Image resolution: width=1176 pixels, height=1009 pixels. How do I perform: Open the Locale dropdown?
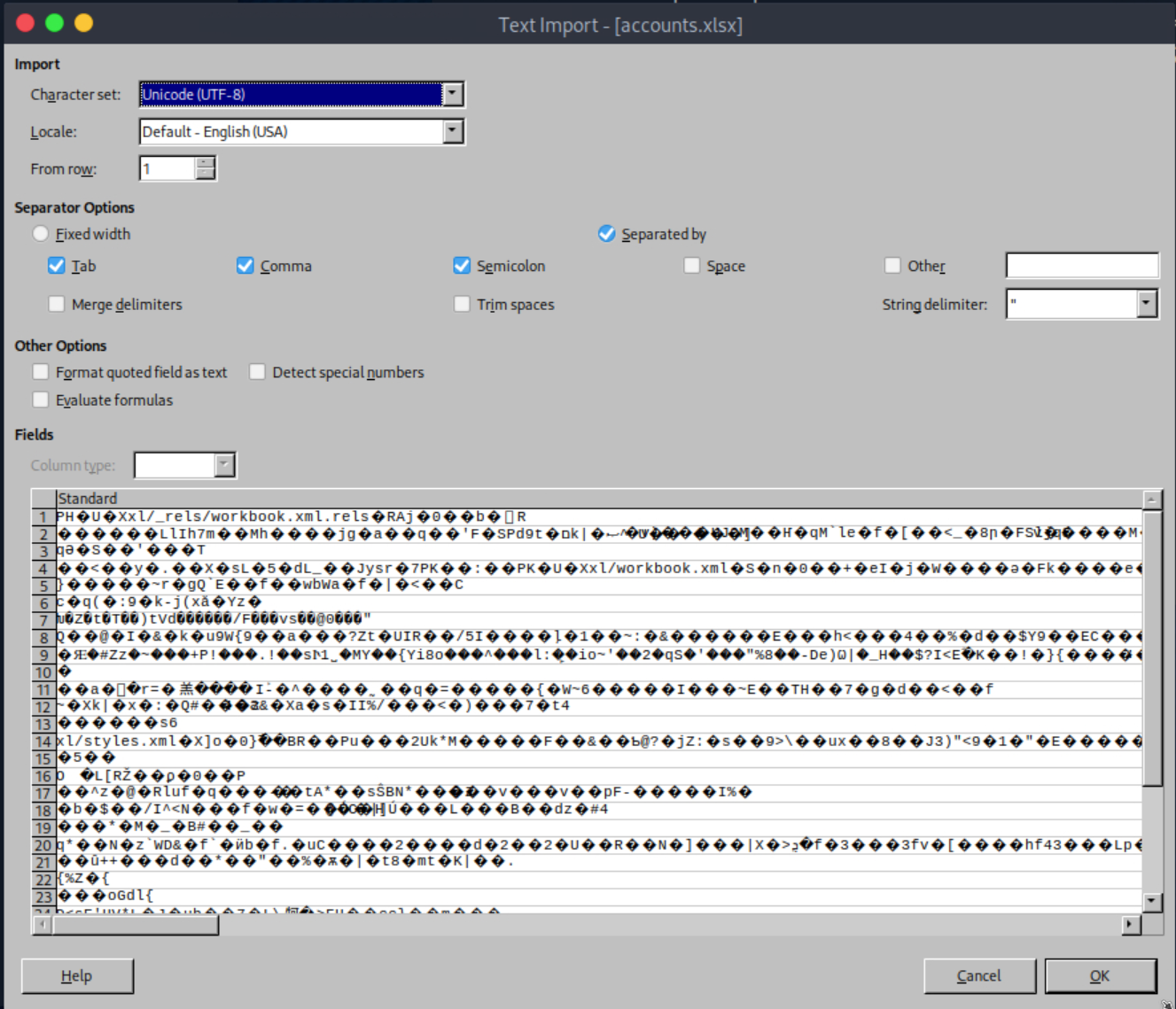(453, 131)
